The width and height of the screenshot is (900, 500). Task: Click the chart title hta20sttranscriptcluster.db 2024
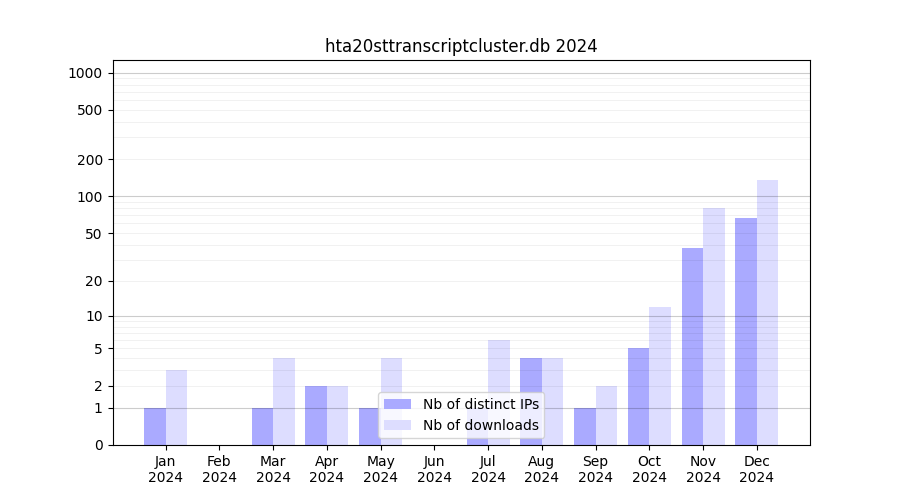[461, 46]
